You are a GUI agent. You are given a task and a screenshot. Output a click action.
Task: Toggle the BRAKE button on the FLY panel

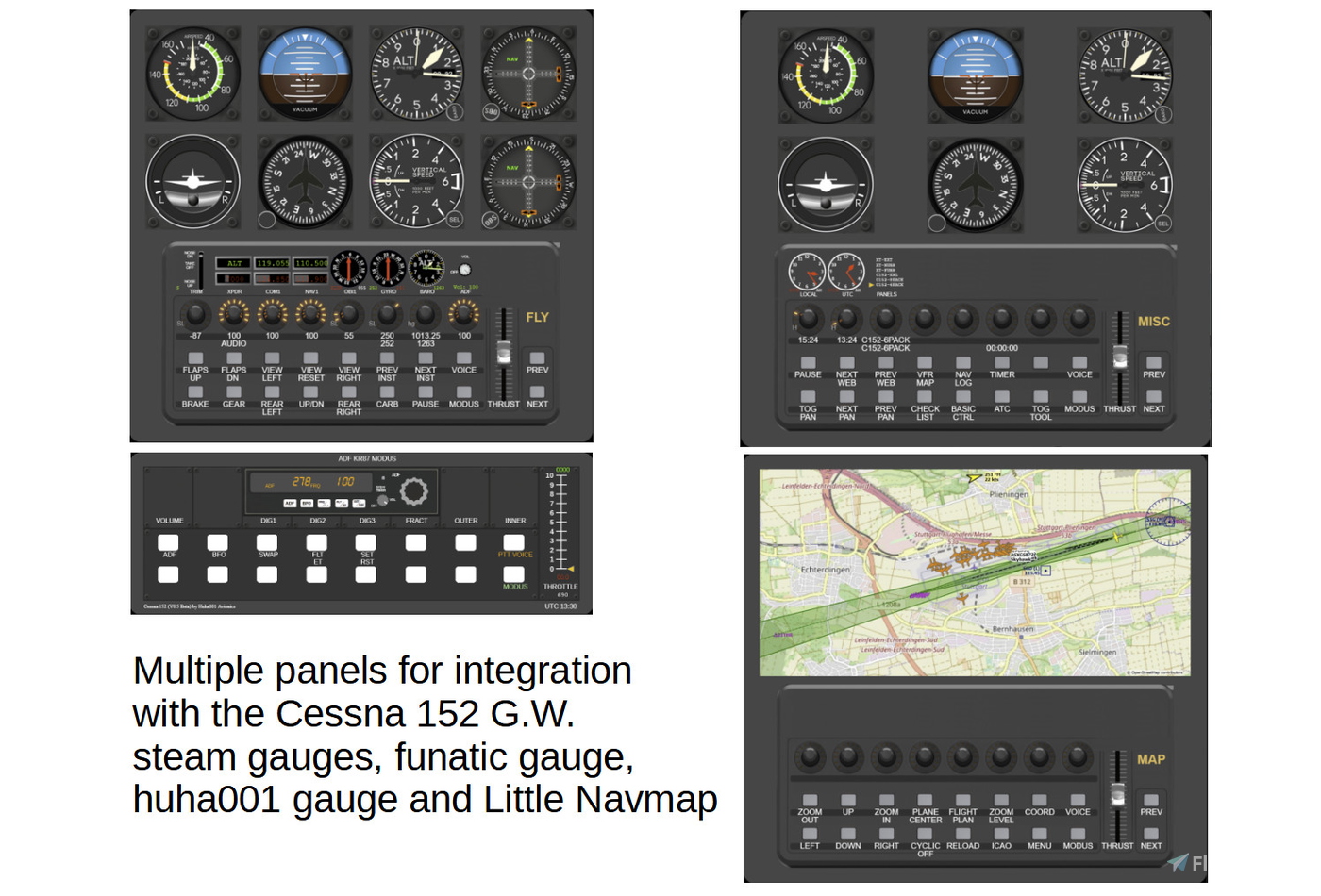pyautogui.click(x=195, y=391)
